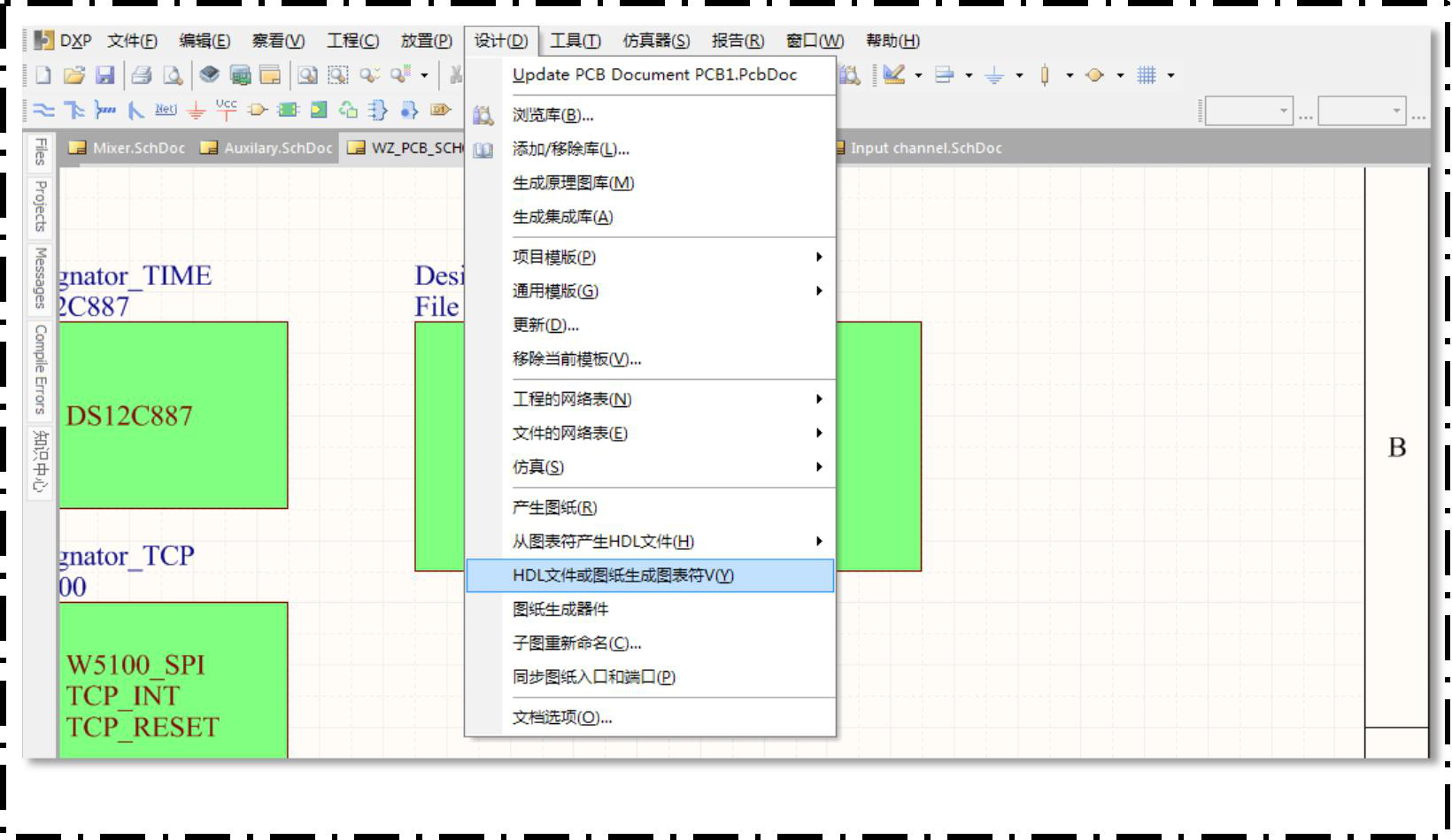
Task: Click the Save floppy disk icon
Action: pyautogui.click(x=104, y=75)
